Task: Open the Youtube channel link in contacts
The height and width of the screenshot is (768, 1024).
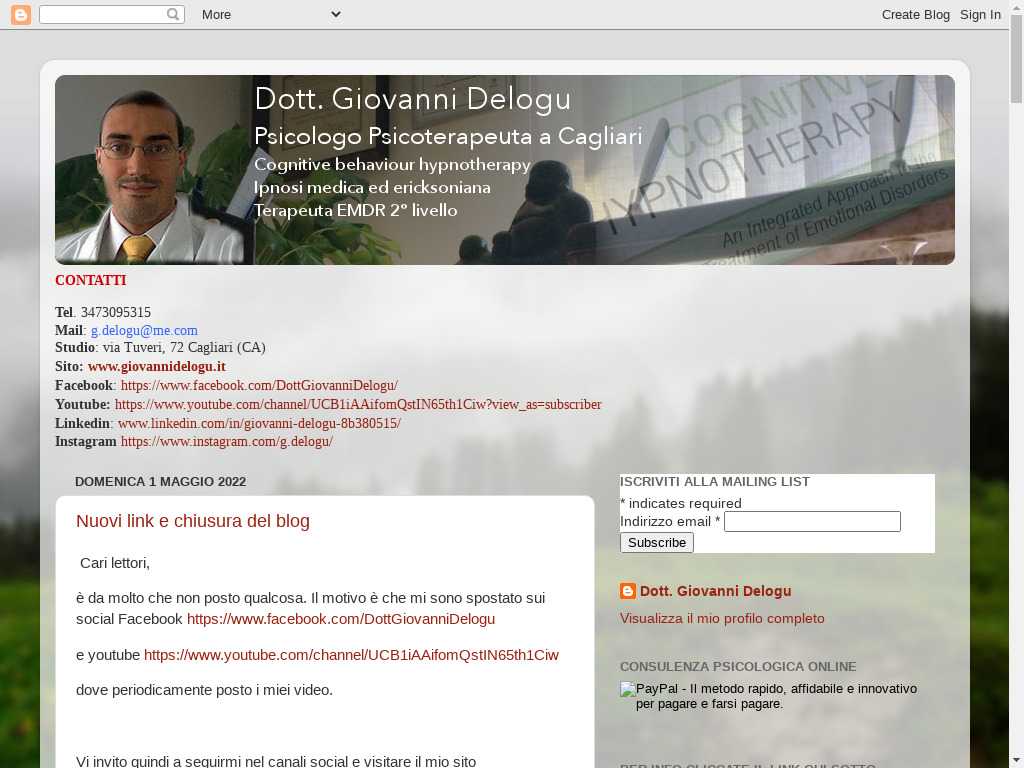Action: click(358, 404)
